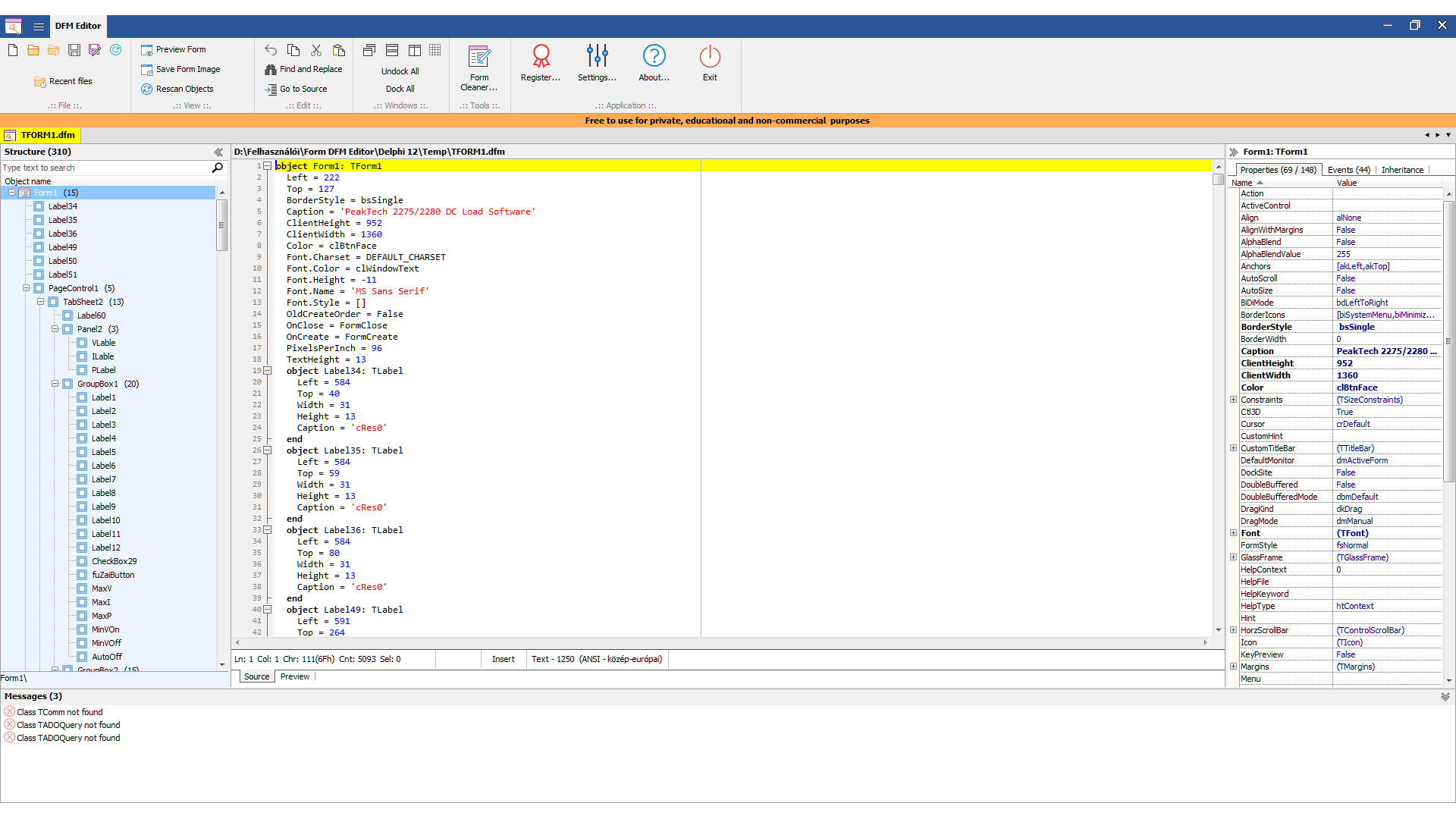This screenshot has height=819, width=1456.
Task: Fold the Label35 object code block
Action: (268, 450)
